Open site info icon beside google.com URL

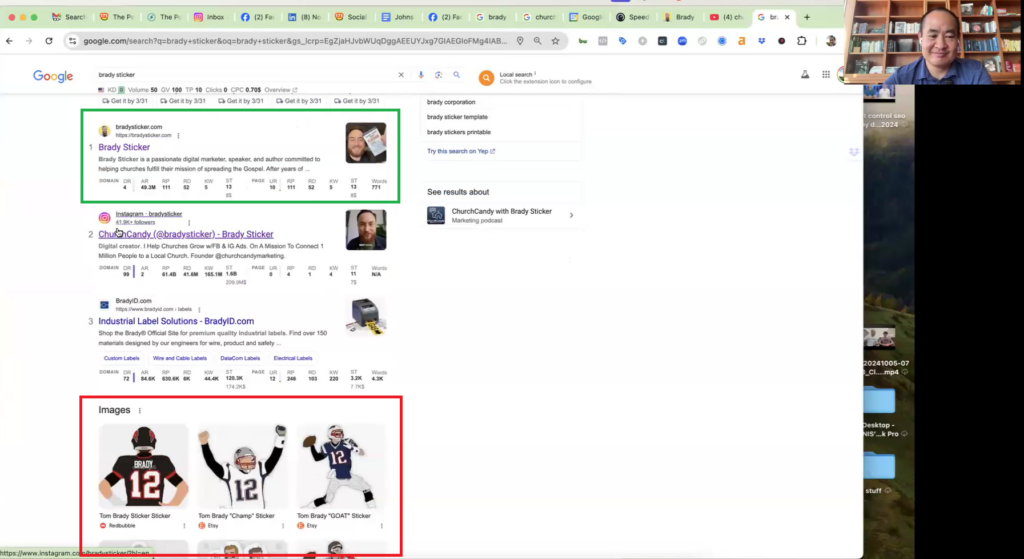point(72,40)
